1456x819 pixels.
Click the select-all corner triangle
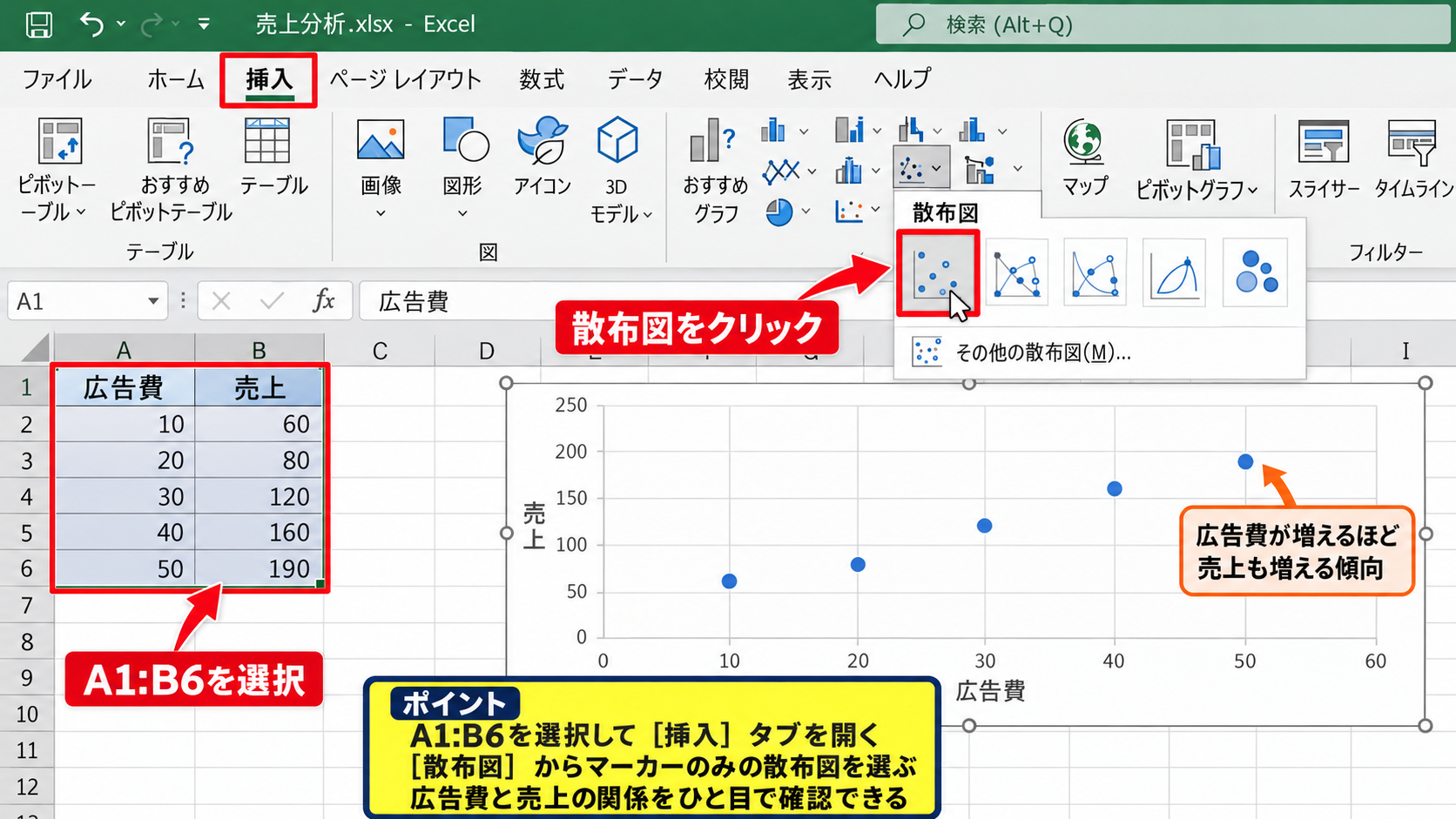35,348
